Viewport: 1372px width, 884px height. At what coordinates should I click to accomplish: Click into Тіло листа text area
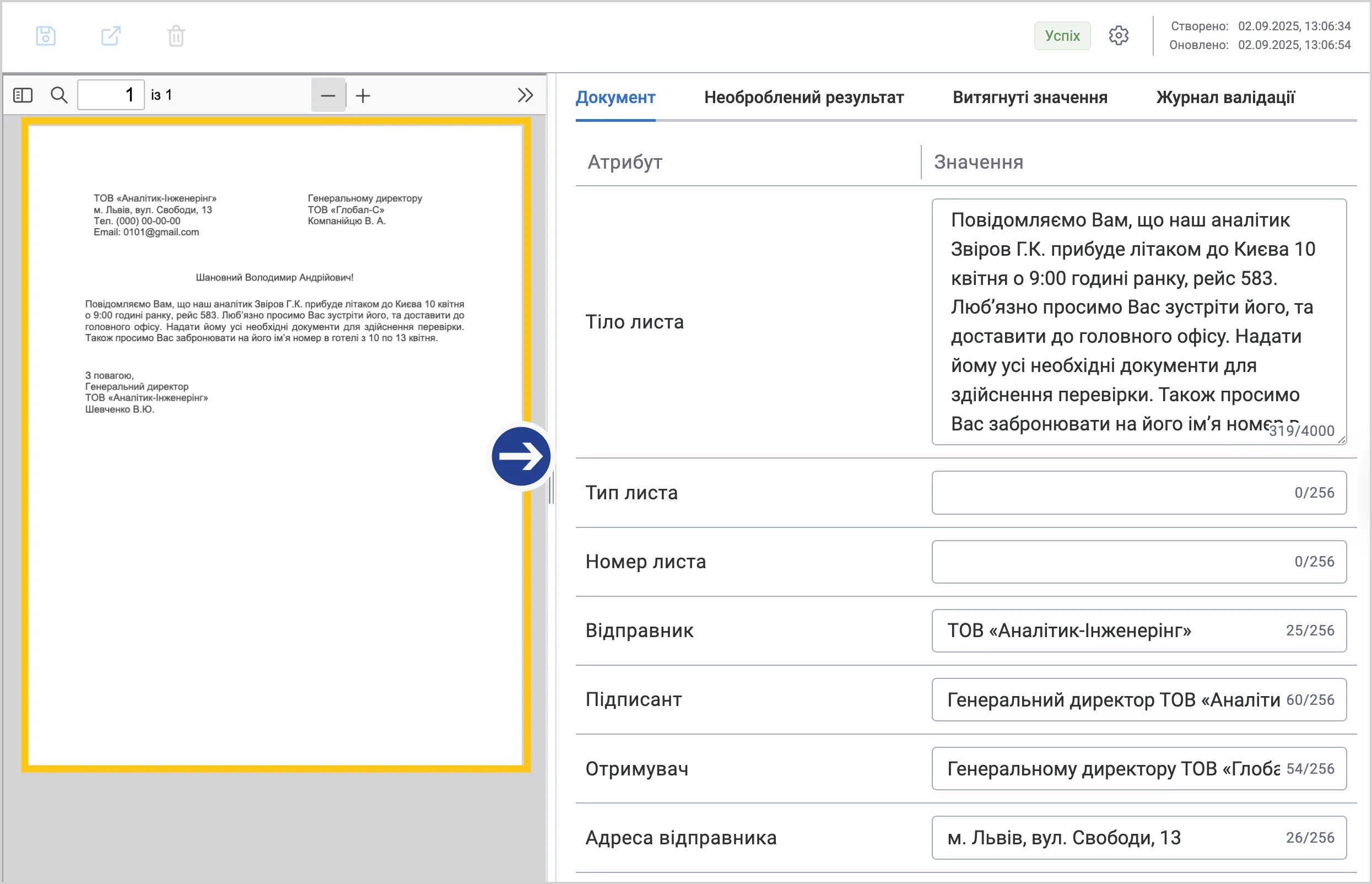coord(1139,322)
